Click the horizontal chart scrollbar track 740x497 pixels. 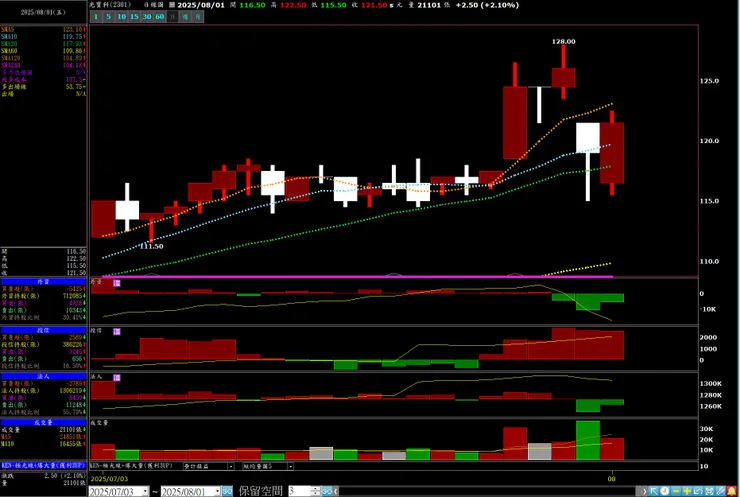pyautogui.click(x=488, y=491)
